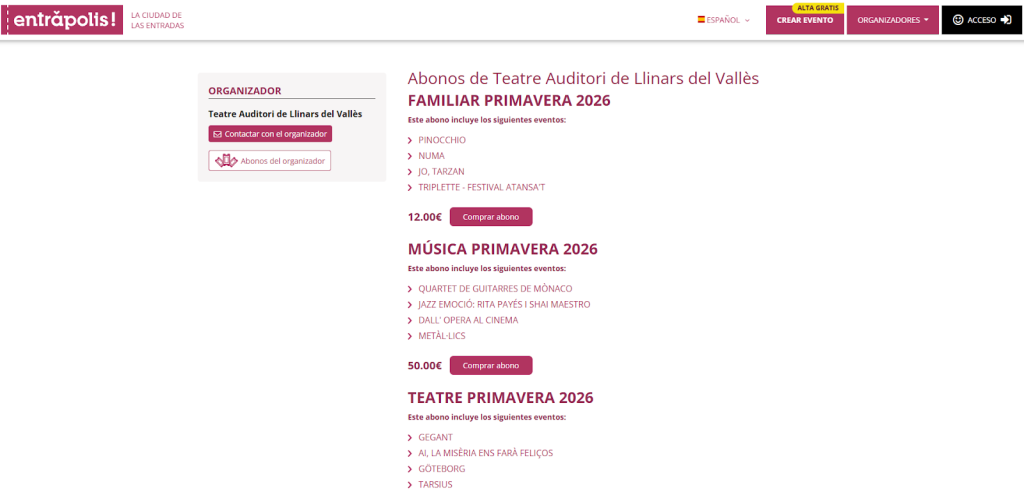This screenshot has height=492, width=1024.
Task: Click the login arrow icon beside Acceso
Action: point(1005,20)
